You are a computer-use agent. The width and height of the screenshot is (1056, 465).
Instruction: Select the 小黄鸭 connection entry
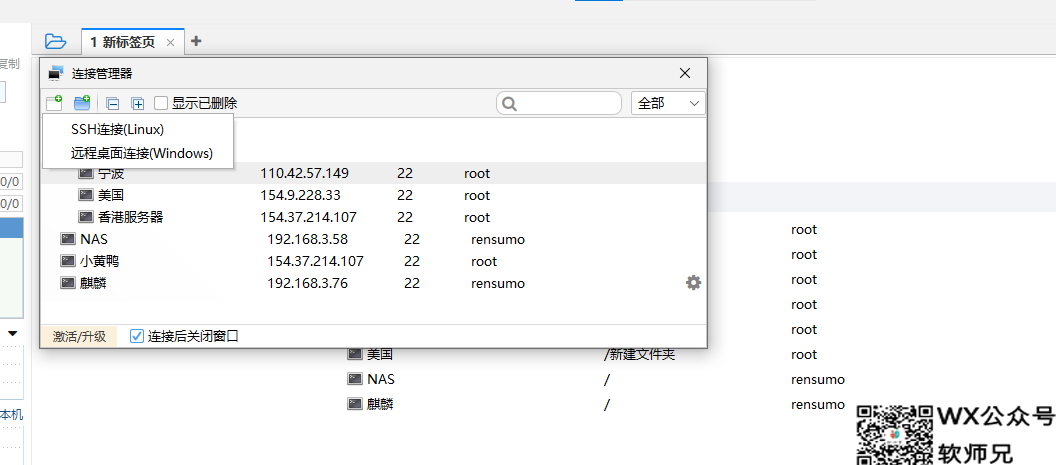pyautogui.click(x=100, y=261)
